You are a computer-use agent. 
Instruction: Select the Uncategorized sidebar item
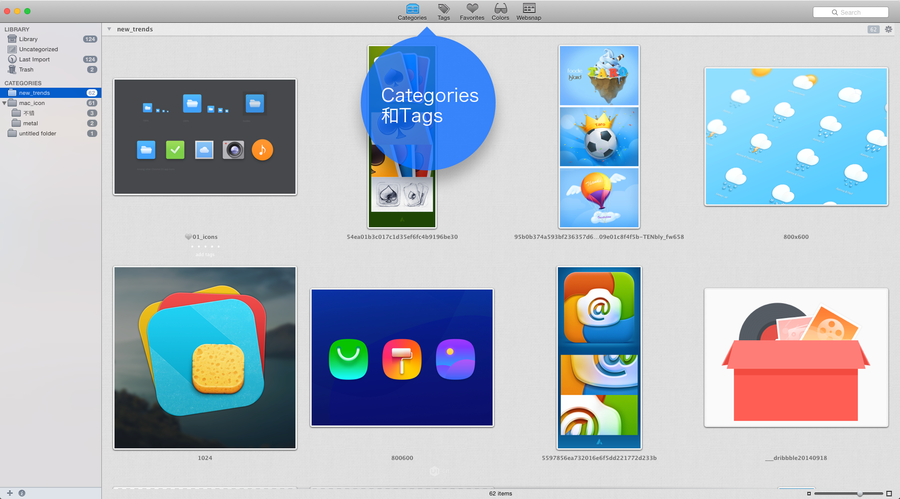coord(51,49)
